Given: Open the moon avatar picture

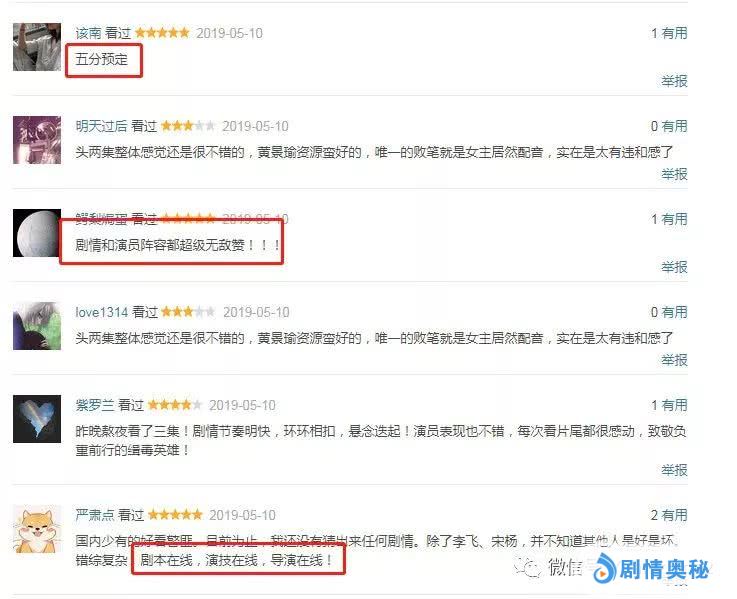Looking at the screenshot, I should pos(37,233).
